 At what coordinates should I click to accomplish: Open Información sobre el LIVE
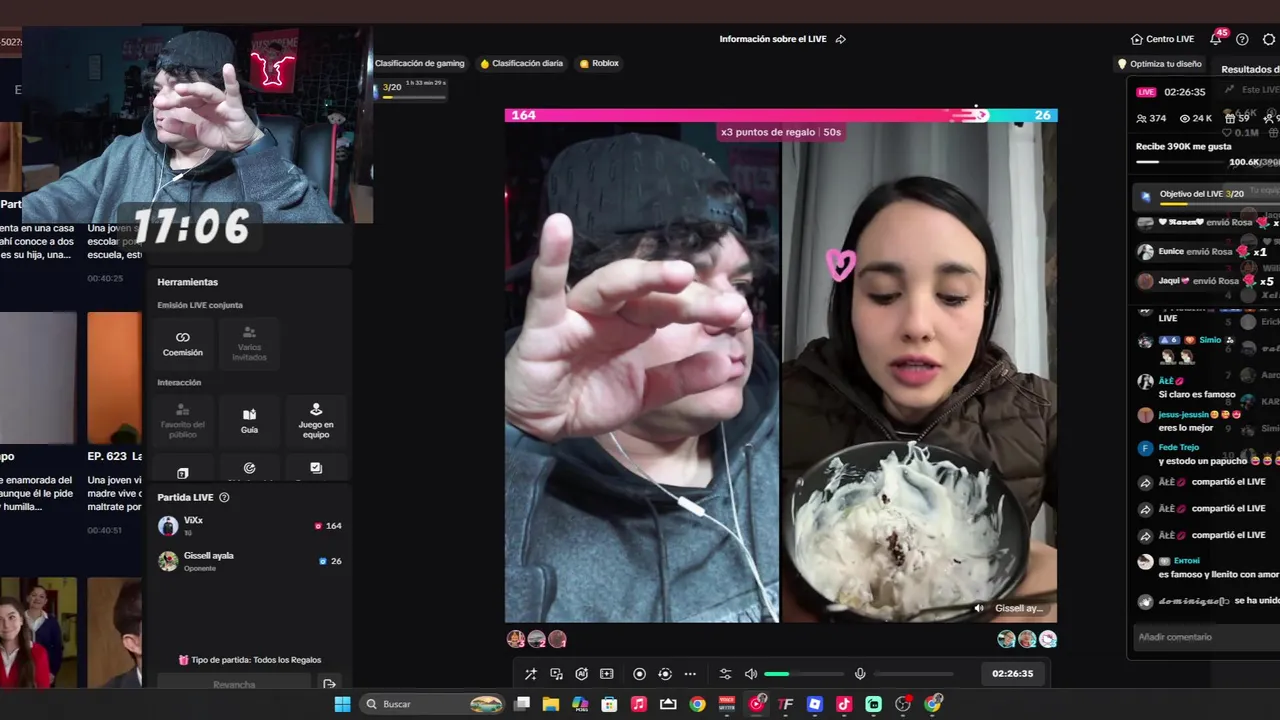click(x=773, y=39)
